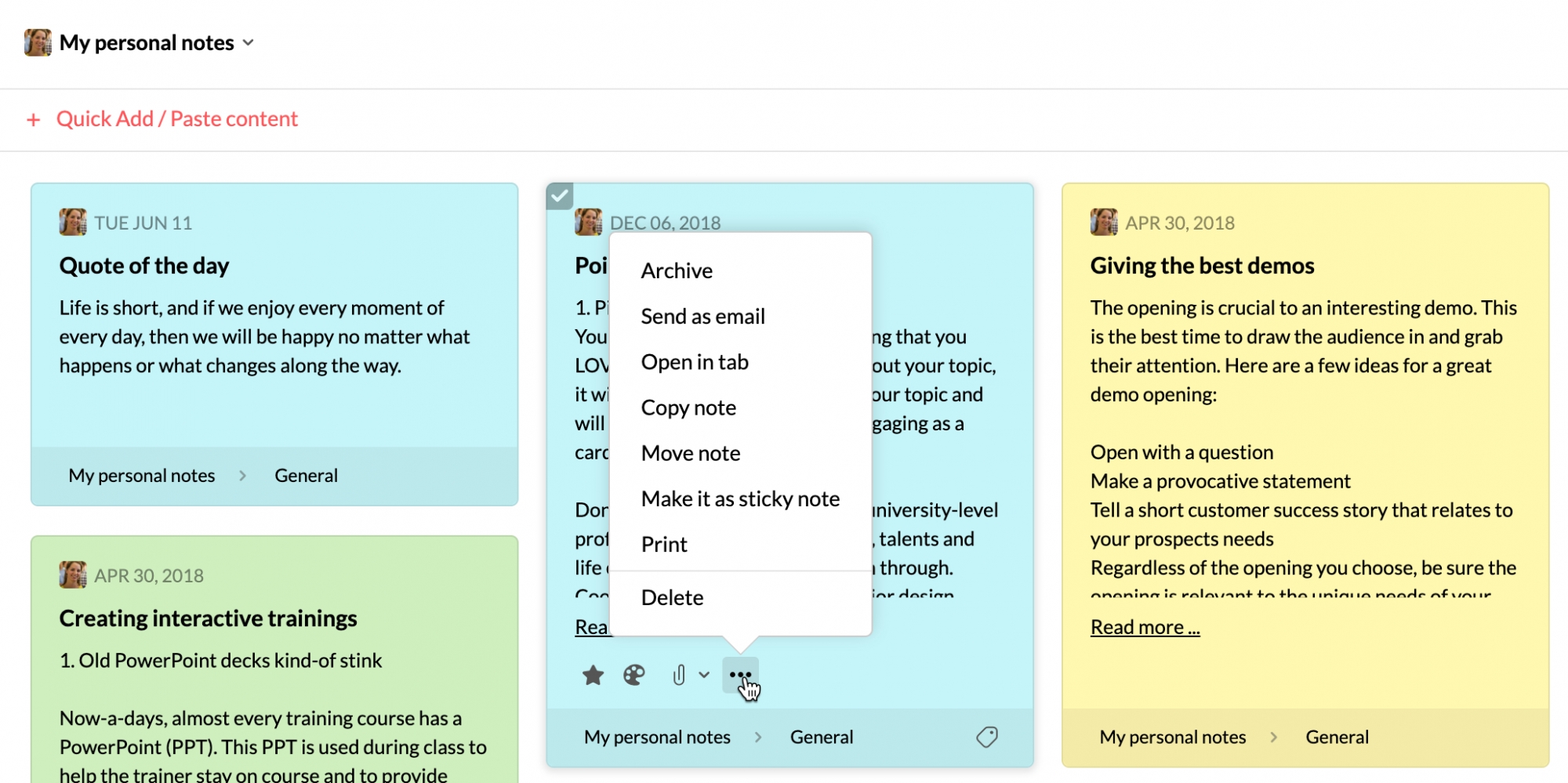This screenshot has width=1568, height=783.
Task: Click avatar on Quote of the day note
Action: point(73,223)
